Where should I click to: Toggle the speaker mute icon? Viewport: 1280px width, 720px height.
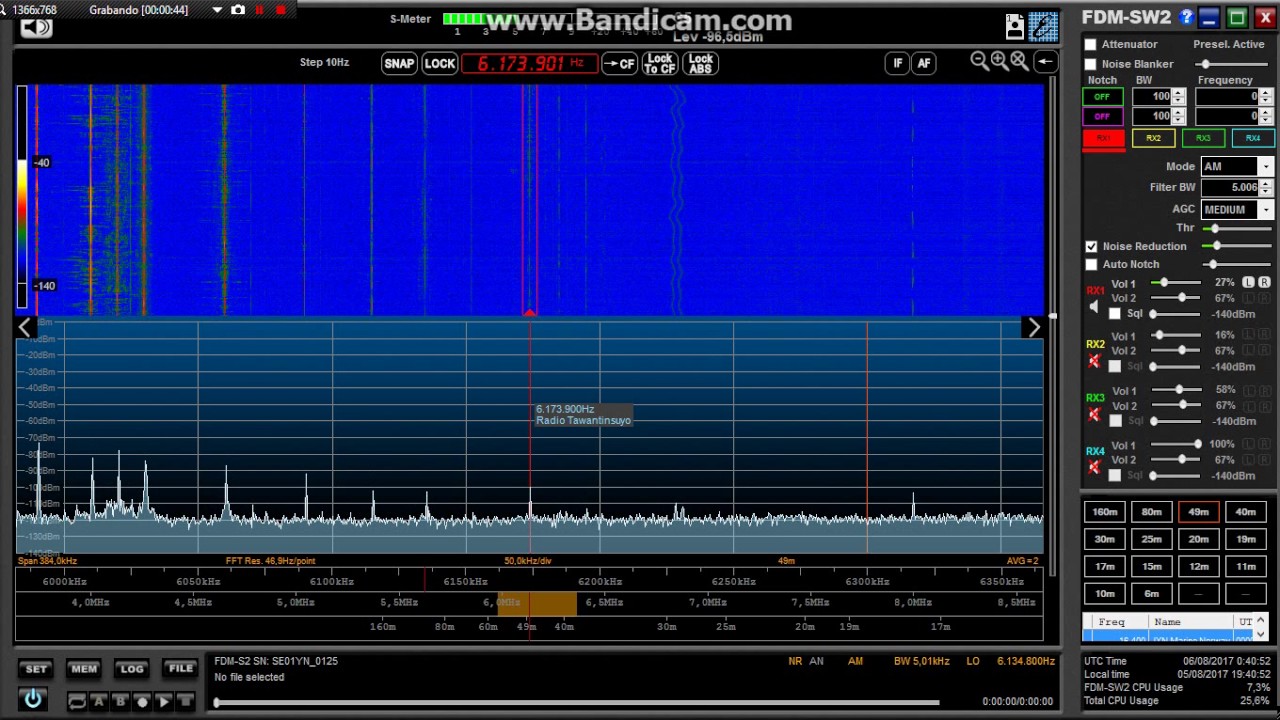[36, 27]
